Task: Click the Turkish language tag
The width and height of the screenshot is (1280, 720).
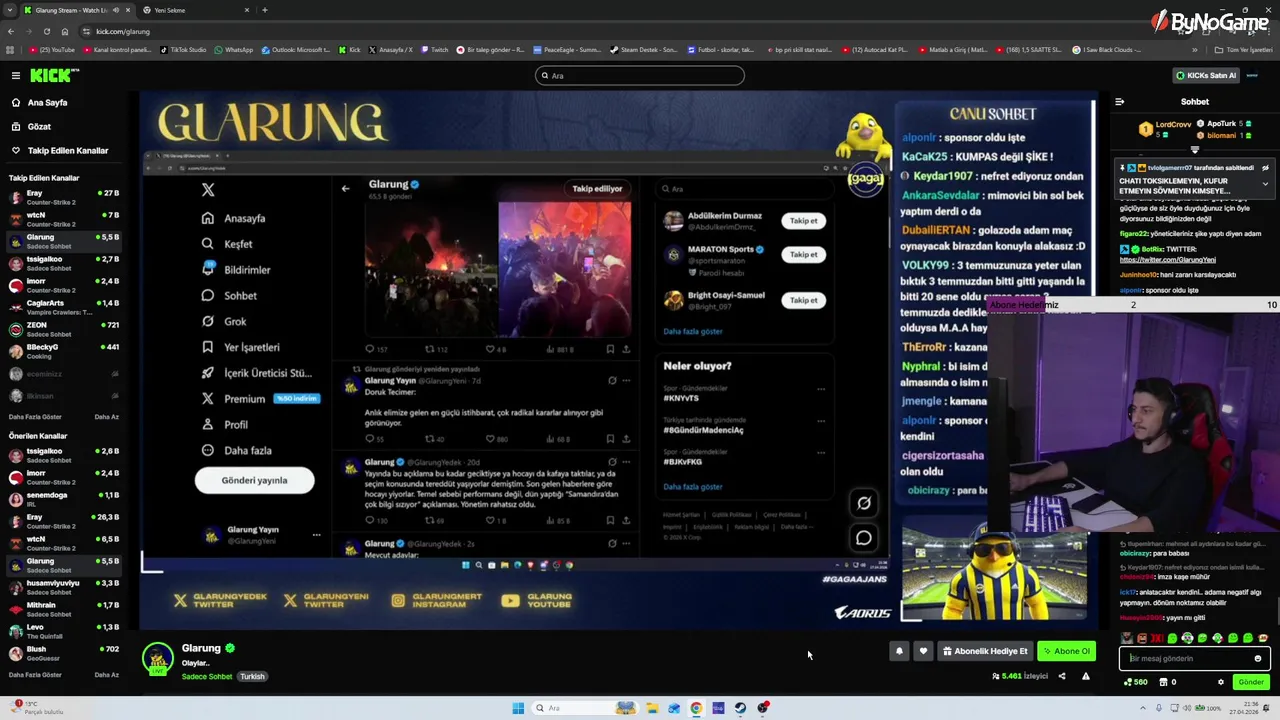Action: [x=252, y=677]
